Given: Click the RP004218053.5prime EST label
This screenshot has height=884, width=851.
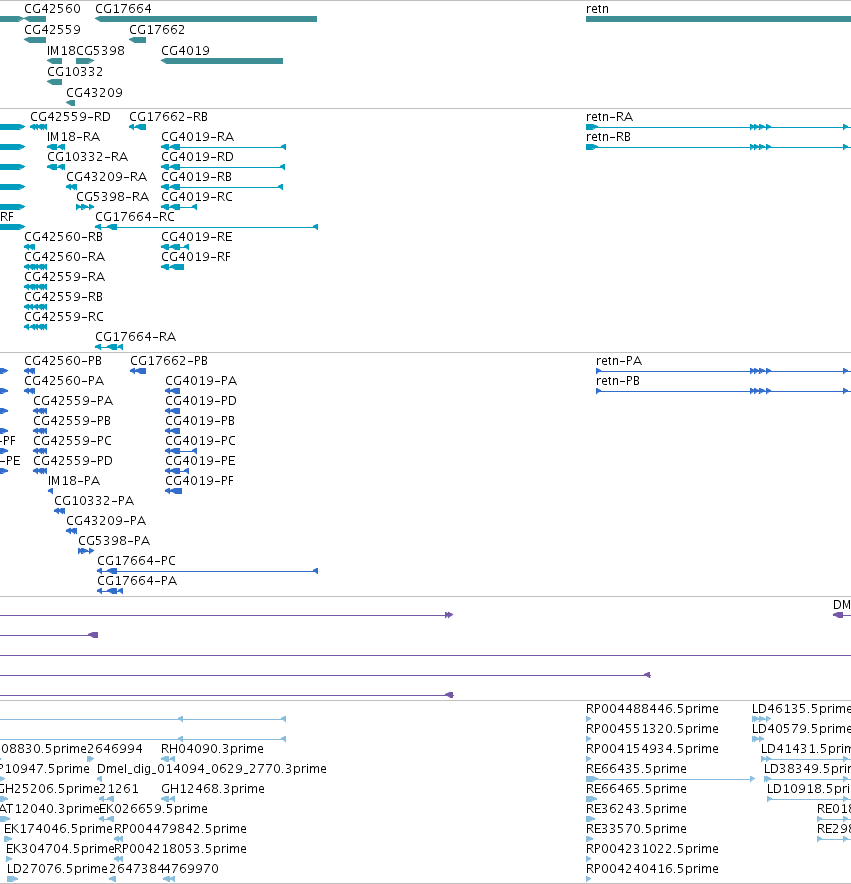Looking at the screenshot, I should click(x=180, y=849).
